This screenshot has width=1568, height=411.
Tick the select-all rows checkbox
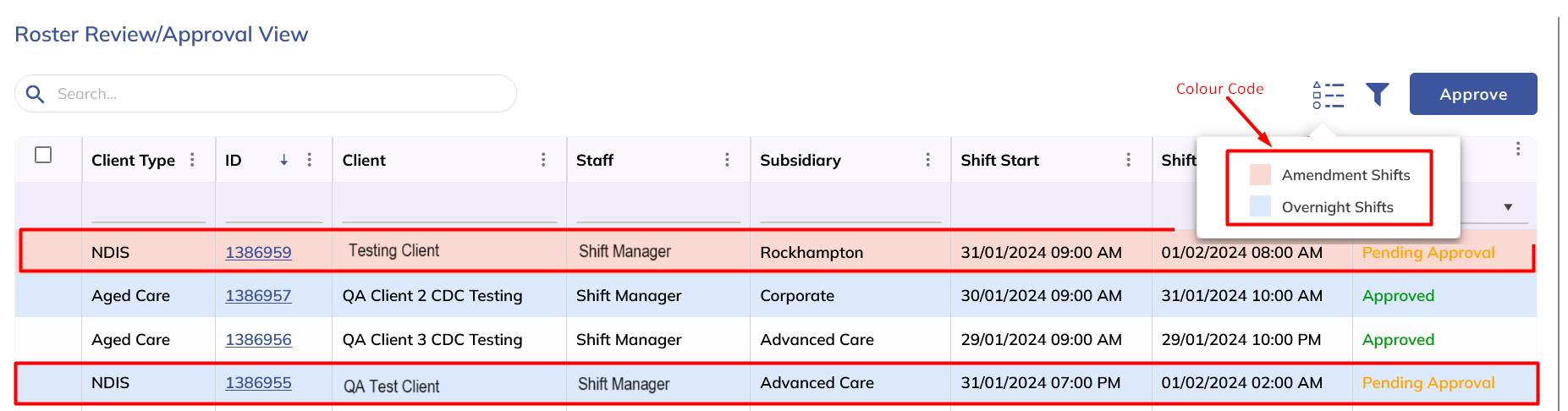pyautogui.click(x=43, y=155)
